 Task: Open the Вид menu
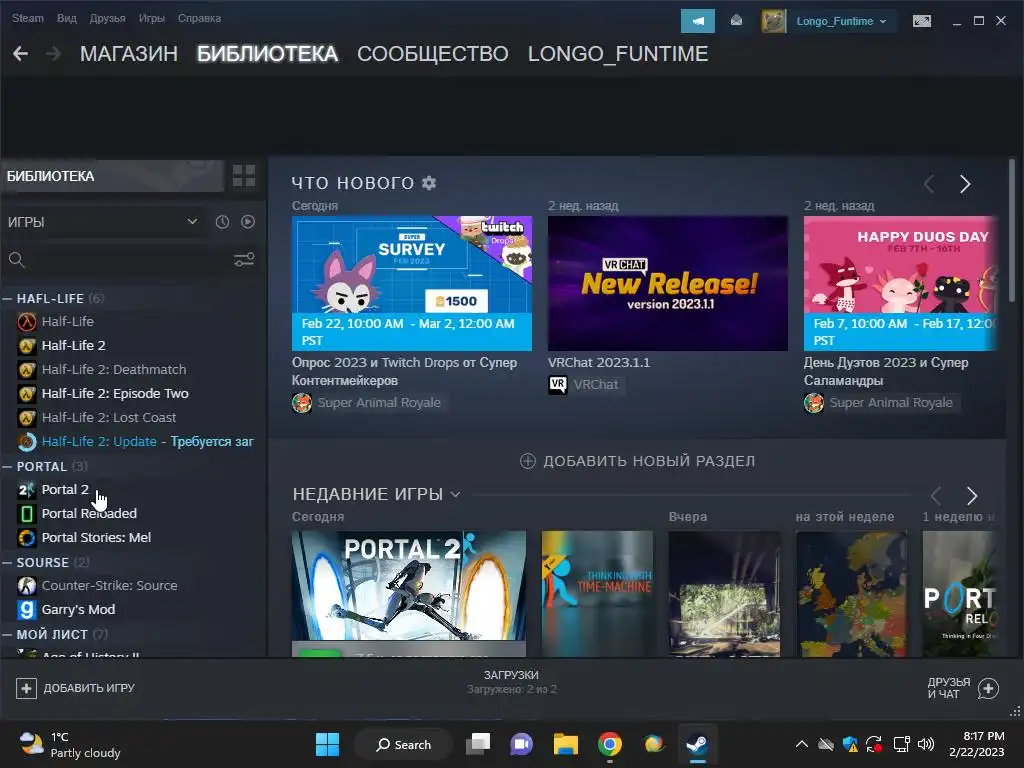[x=67, y=18]
